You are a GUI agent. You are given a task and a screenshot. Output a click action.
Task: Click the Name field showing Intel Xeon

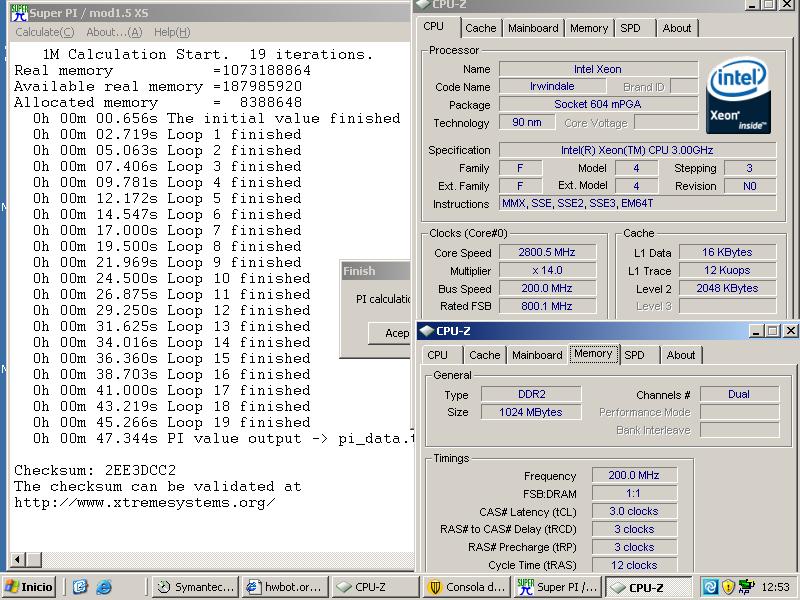click(598, 69)
